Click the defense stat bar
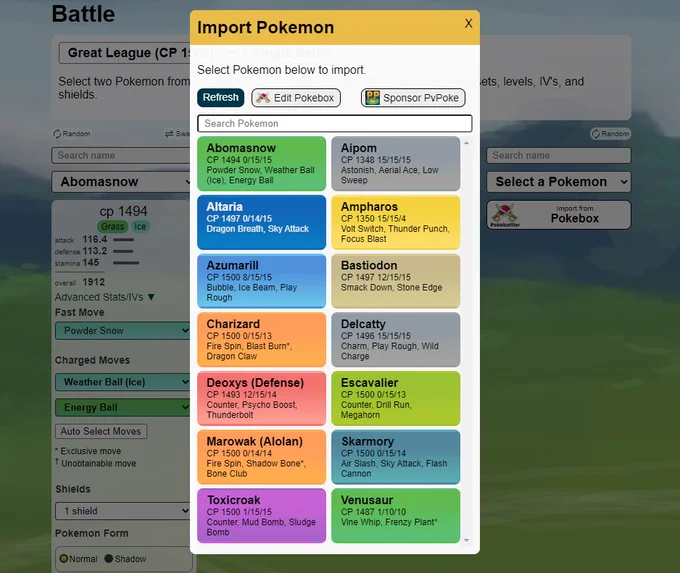680x573 pixels. [123, 251]
